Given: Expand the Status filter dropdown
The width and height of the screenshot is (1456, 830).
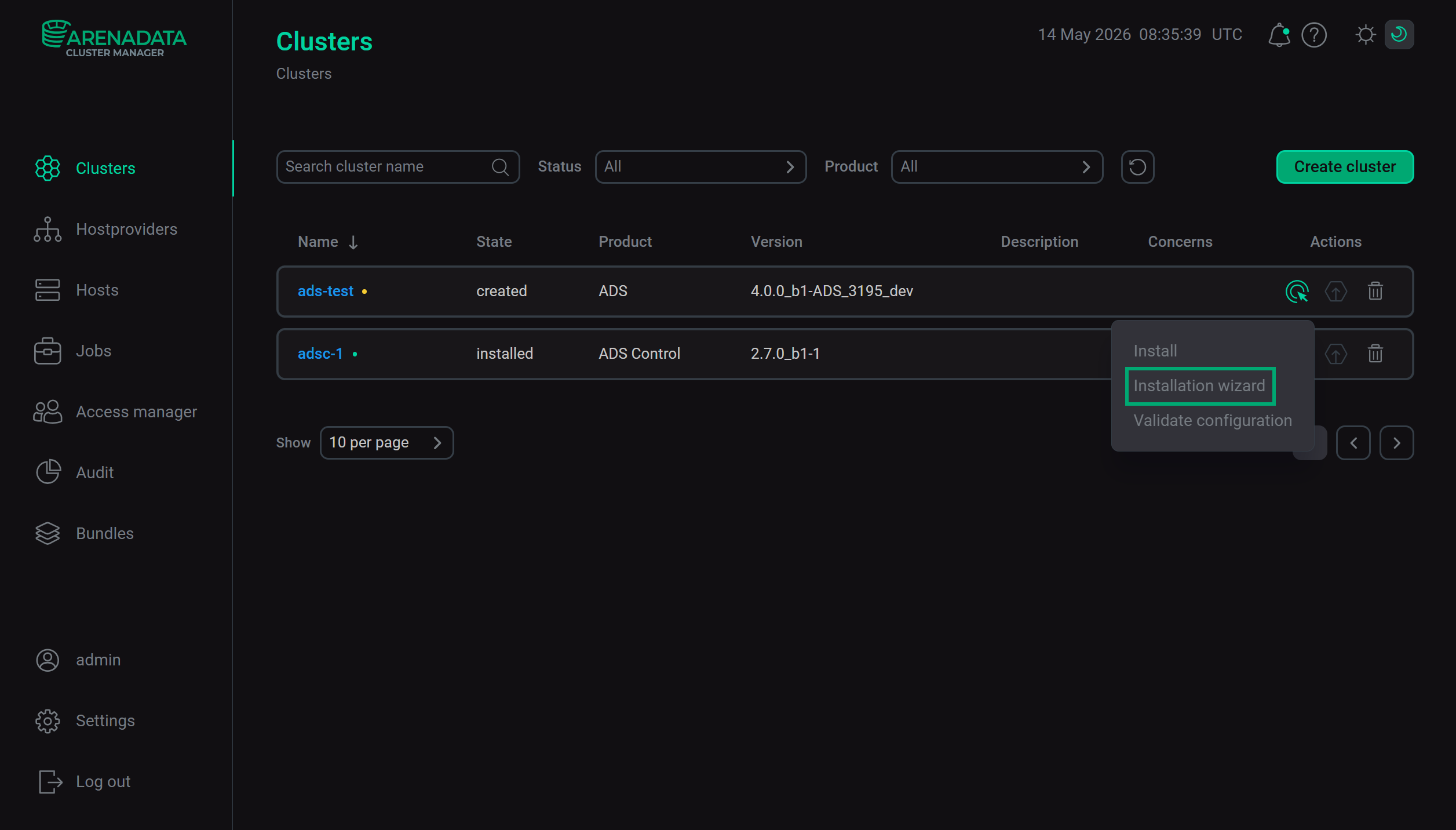Looking at the screenshot, I should click(x=700, y=167).
